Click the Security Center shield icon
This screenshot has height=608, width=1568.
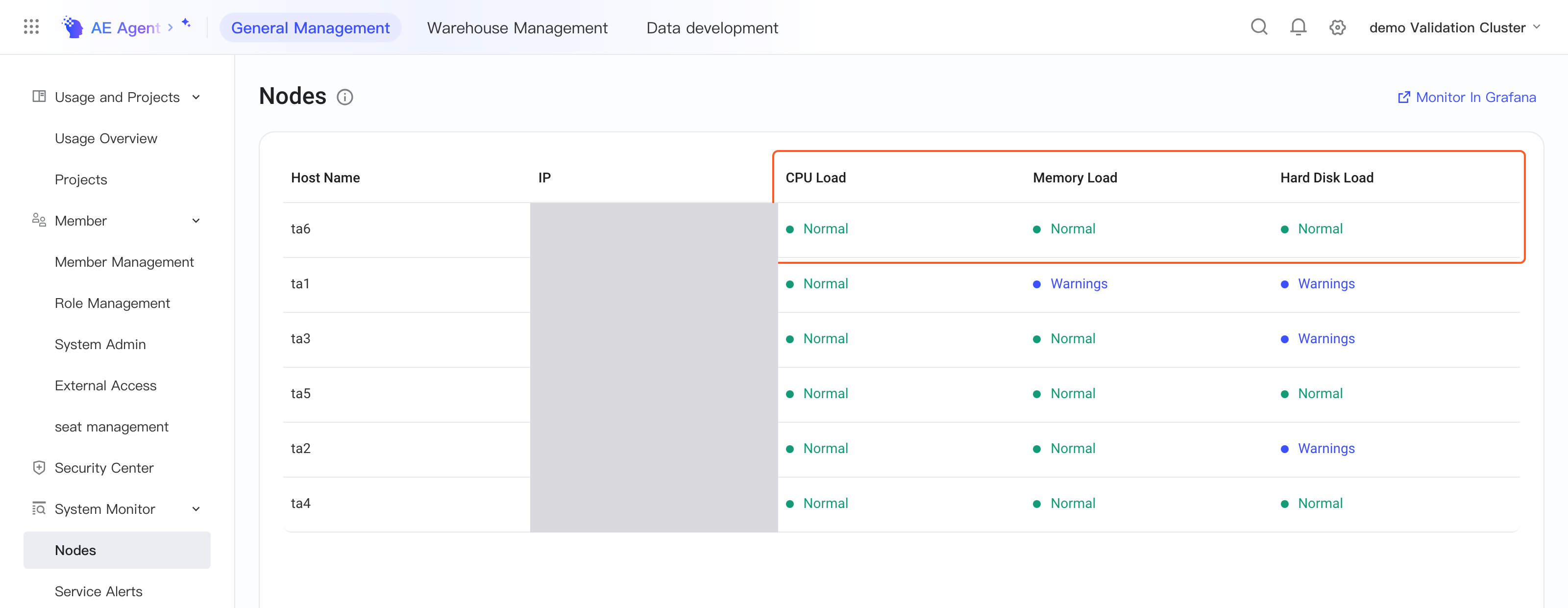(x=39, y=467)
